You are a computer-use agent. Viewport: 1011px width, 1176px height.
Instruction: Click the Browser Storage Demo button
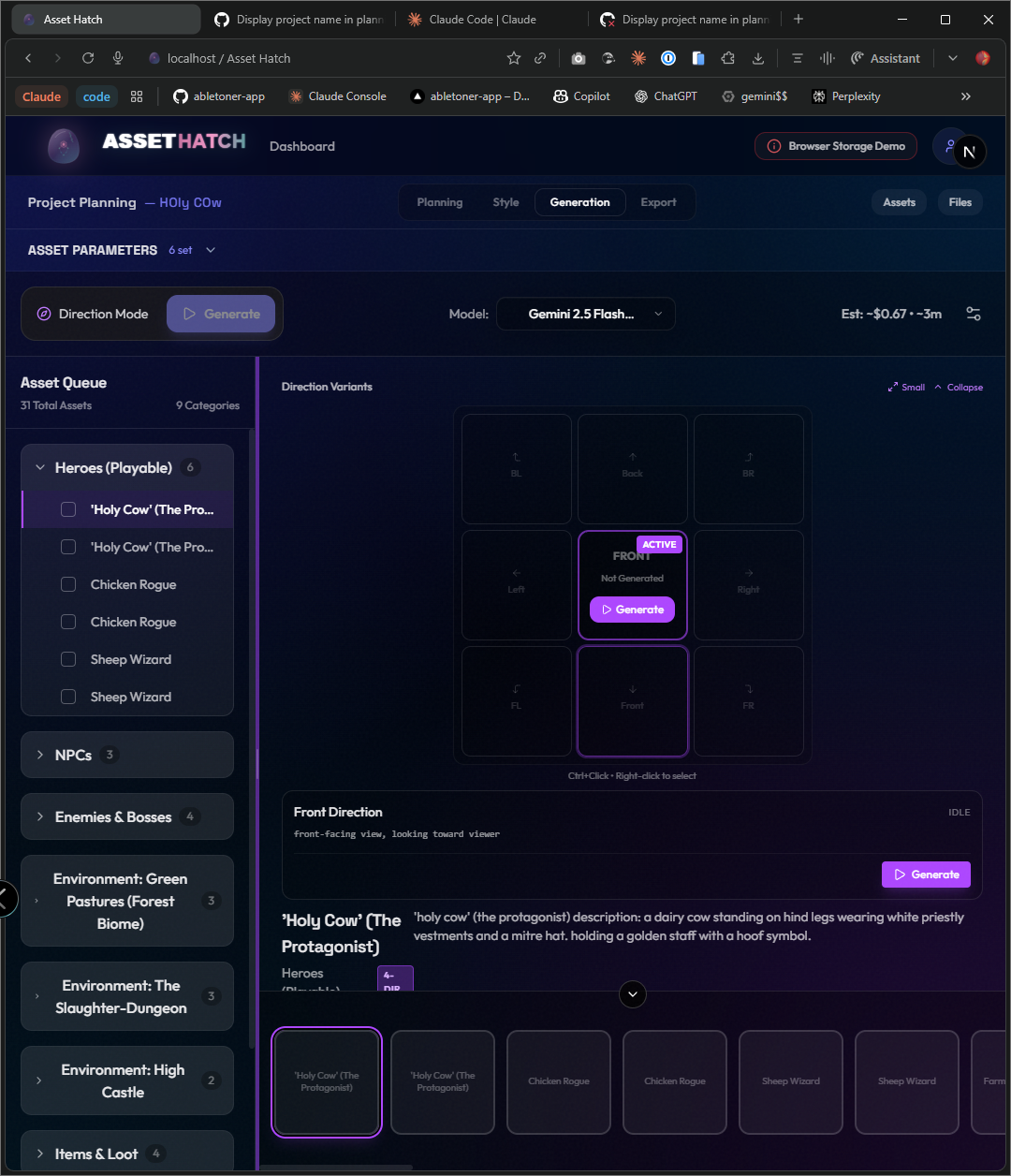click(x=837, y=146)
